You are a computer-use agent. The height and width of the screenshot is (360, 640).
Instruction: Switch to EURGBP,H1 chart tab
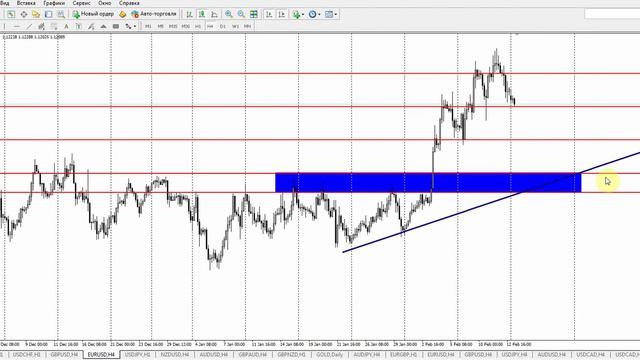[x=403, y=355]
